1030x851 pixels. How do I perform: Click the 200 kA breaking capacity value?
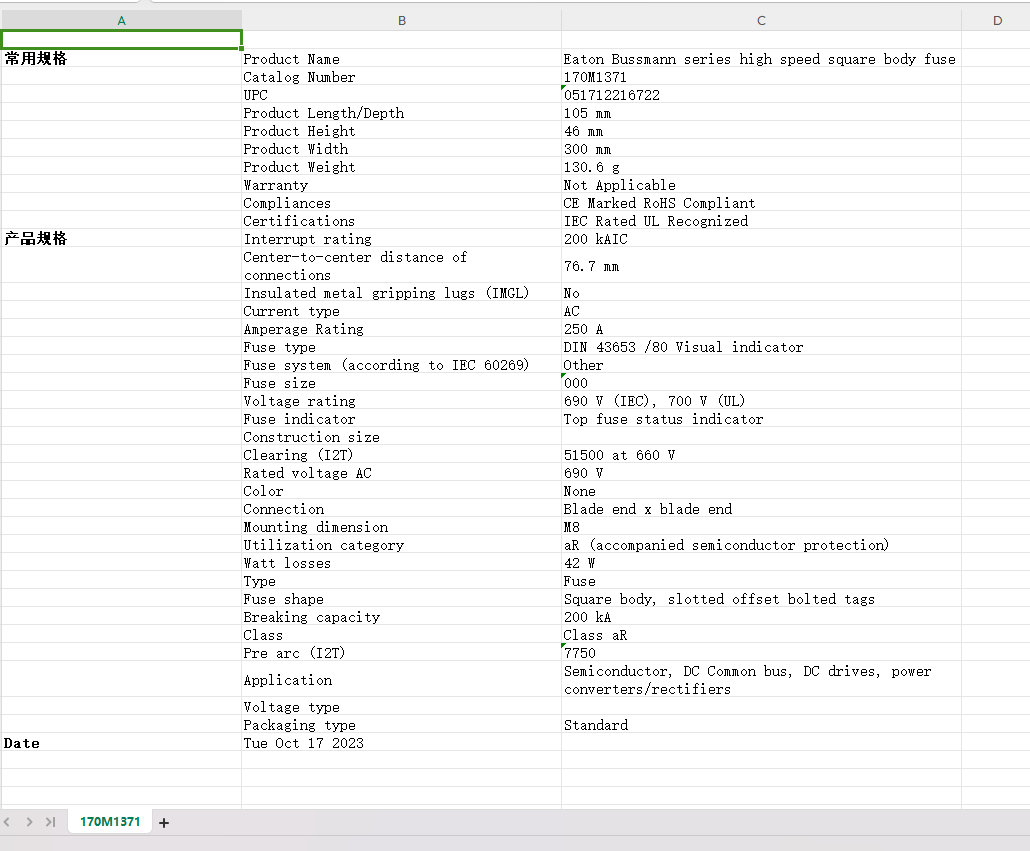[761, 617]
